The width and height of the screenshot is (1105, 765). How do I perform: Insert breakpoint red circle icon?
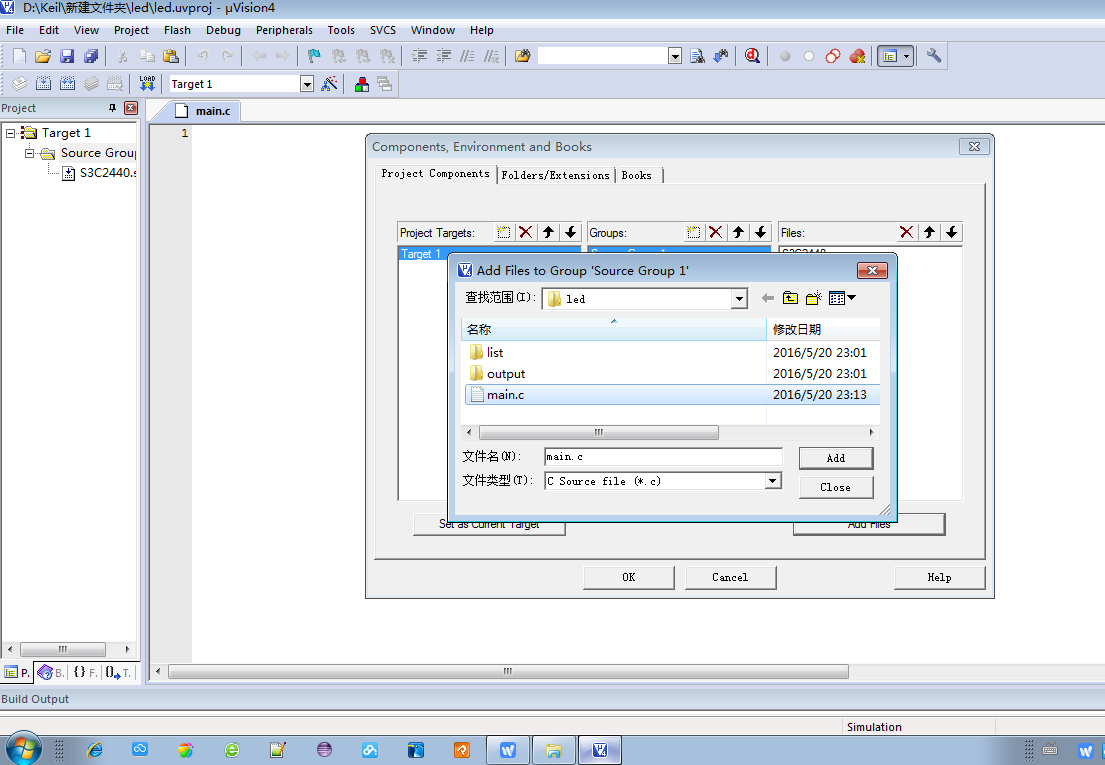pyautogui.click(x=784, y=56)
